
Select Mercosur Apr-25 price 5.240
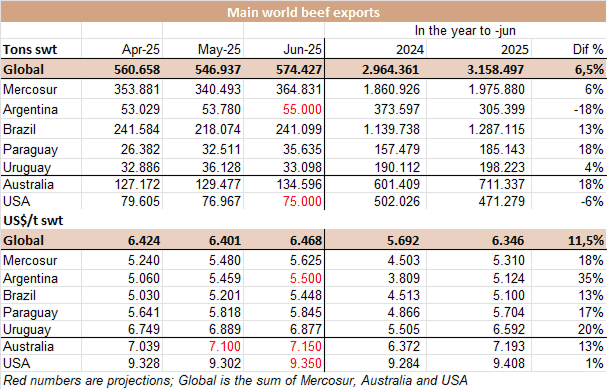(x=144, y=260)
